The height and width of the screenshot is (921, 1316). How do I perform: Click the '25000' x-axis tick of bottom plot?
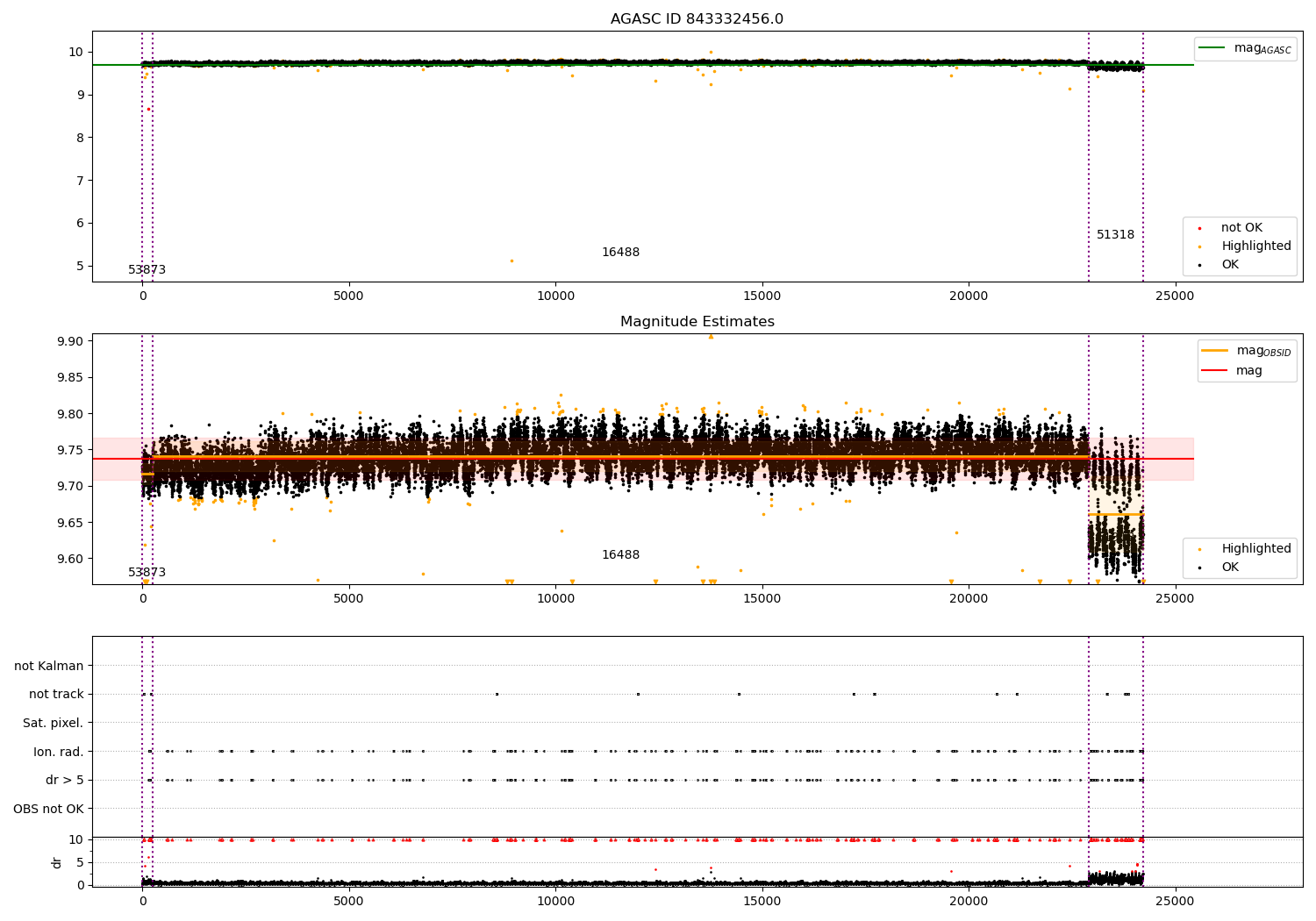1175,901
